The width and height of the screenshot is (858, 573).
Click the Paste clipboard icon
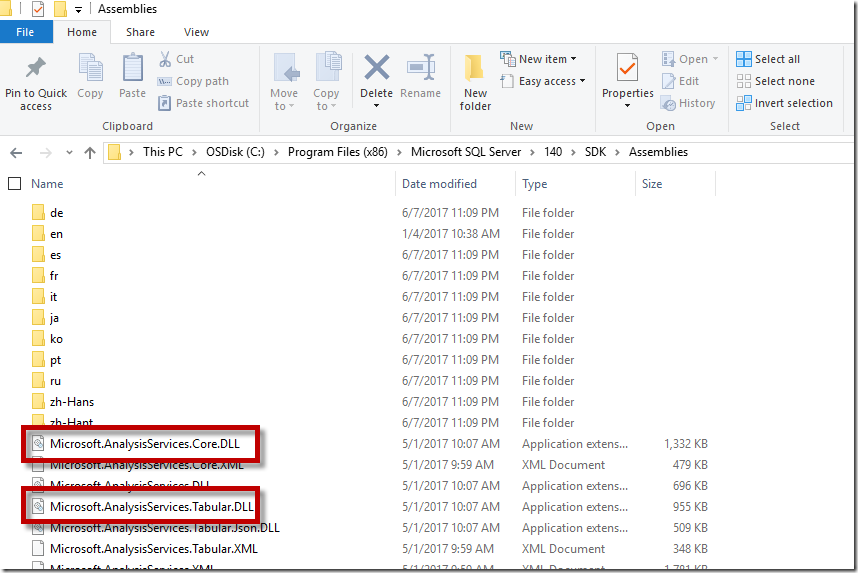[132, 67]
